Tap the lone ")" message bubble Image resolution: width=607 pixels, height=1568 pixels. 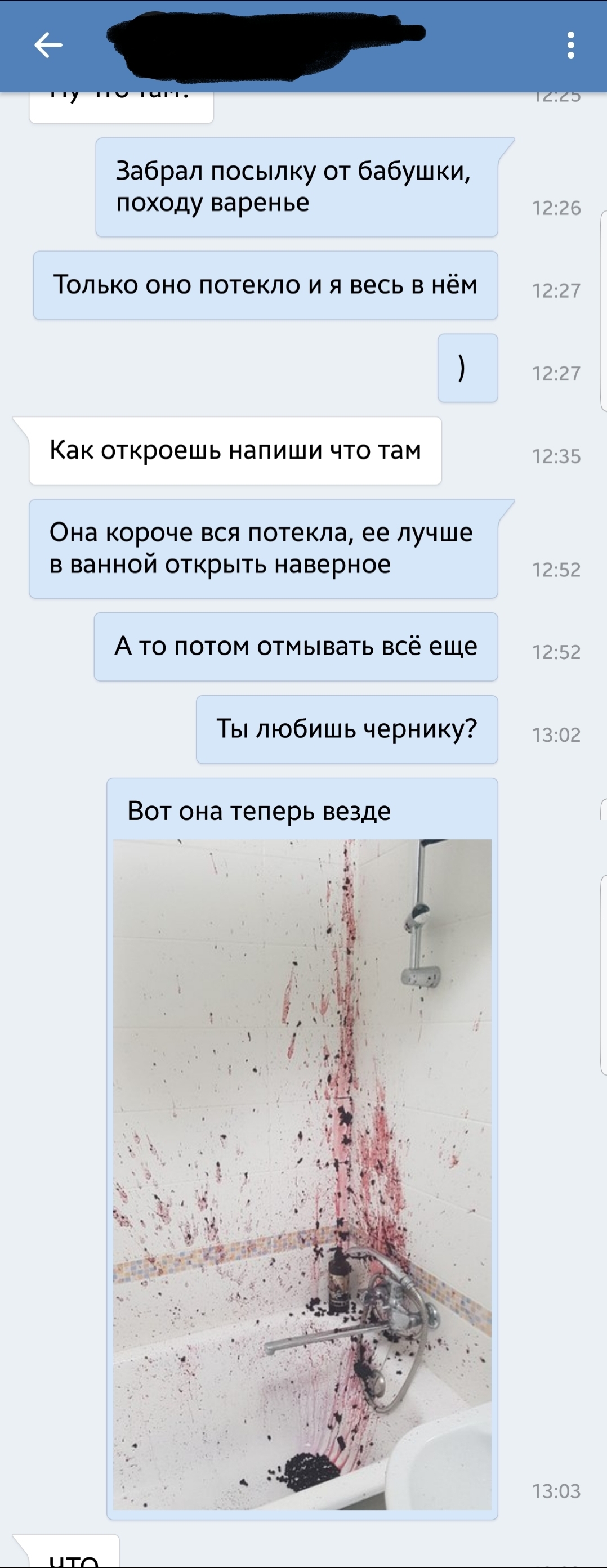467,368
